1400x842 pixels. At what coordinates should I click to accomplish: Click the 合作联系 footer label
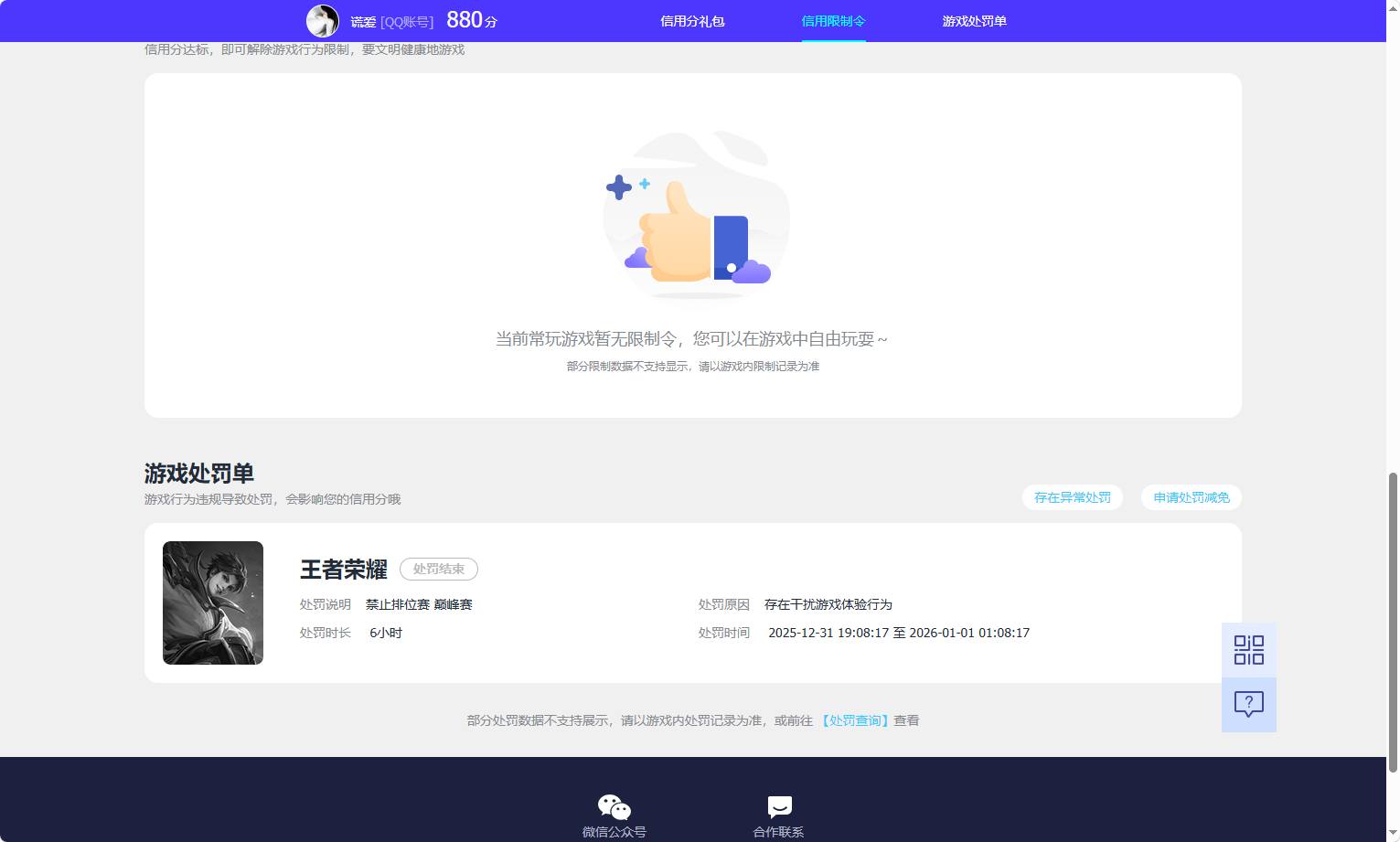tap(779, 832)
